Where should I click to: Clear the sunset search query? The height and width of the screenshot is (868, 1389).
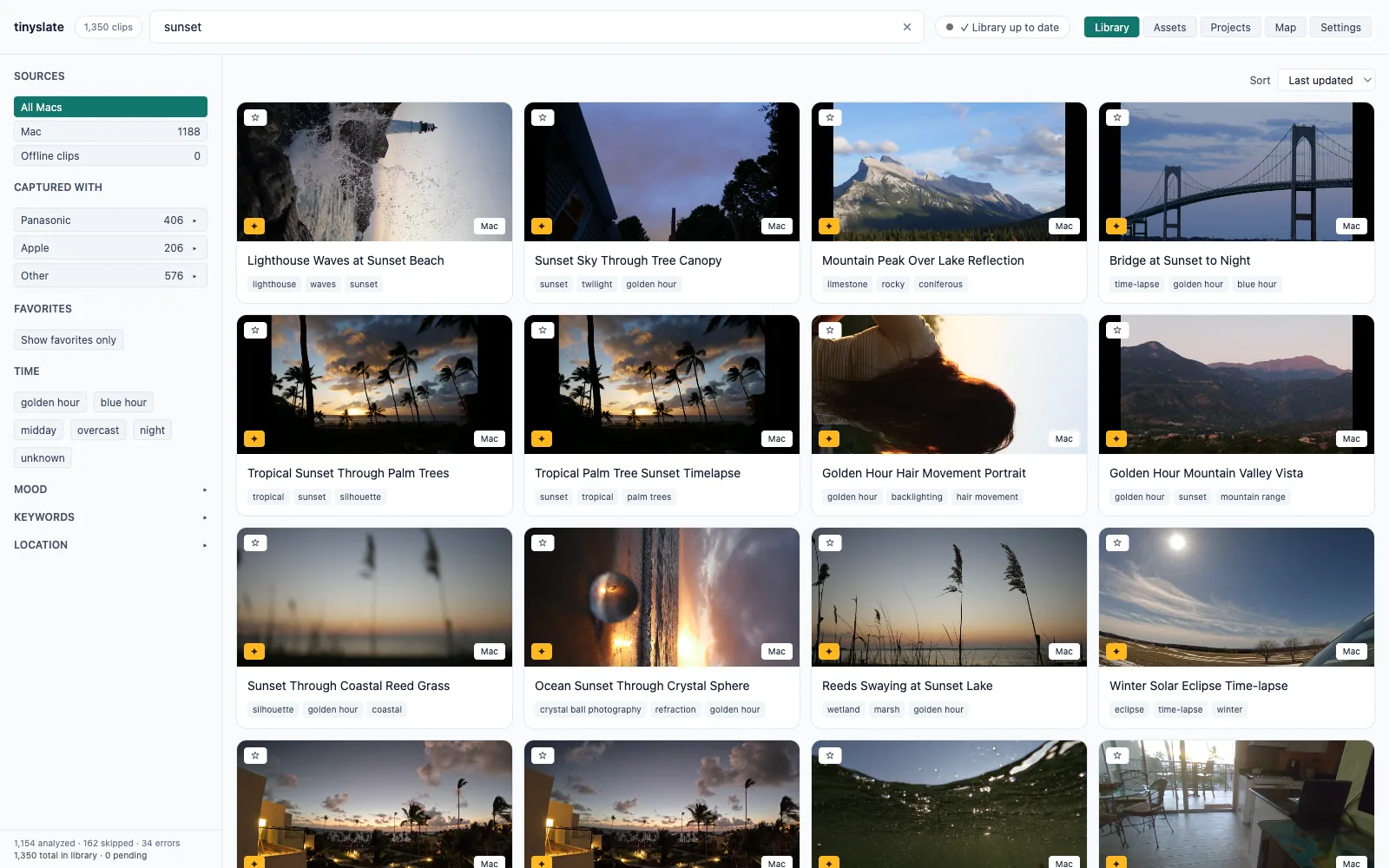pos(907,27)
